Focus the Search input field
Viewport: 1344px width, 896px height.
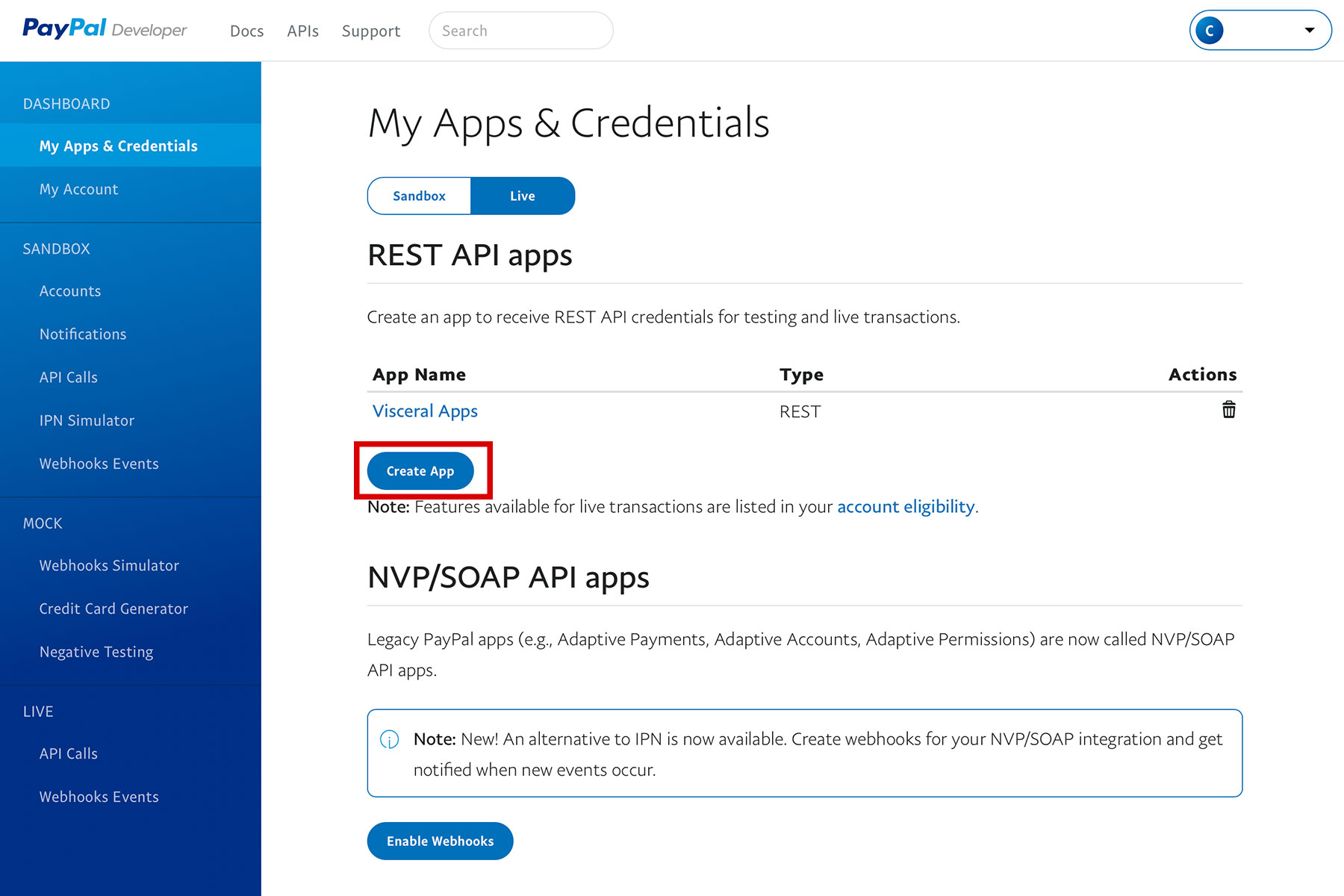[x=521, y=31]
